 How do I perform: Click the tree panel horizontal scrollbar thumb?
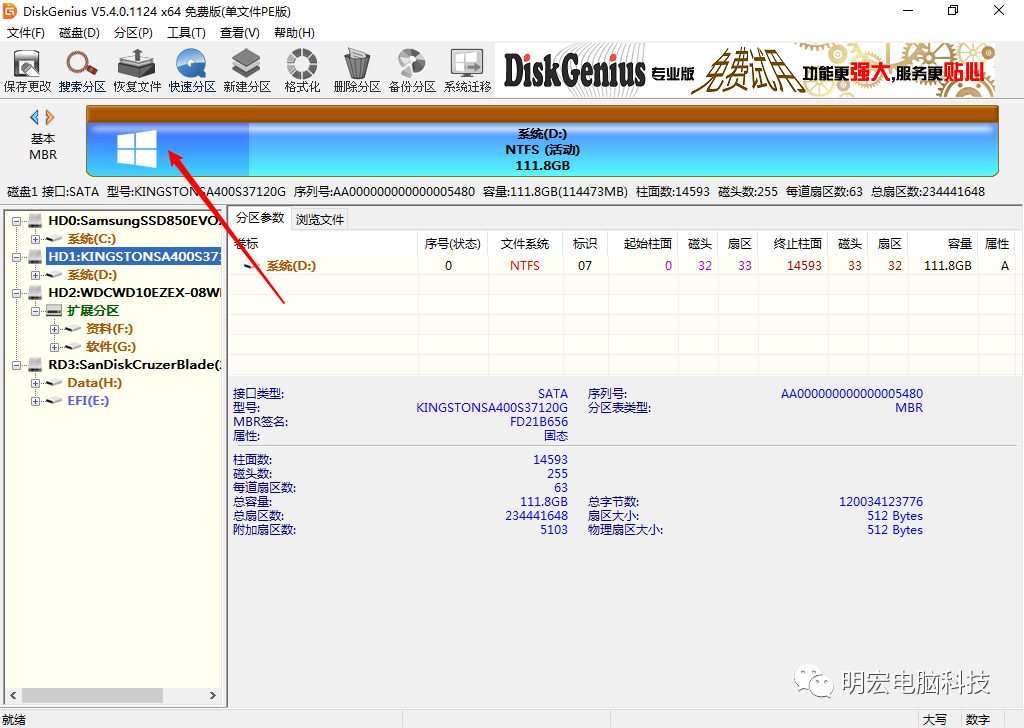click(x=92, y=695)
